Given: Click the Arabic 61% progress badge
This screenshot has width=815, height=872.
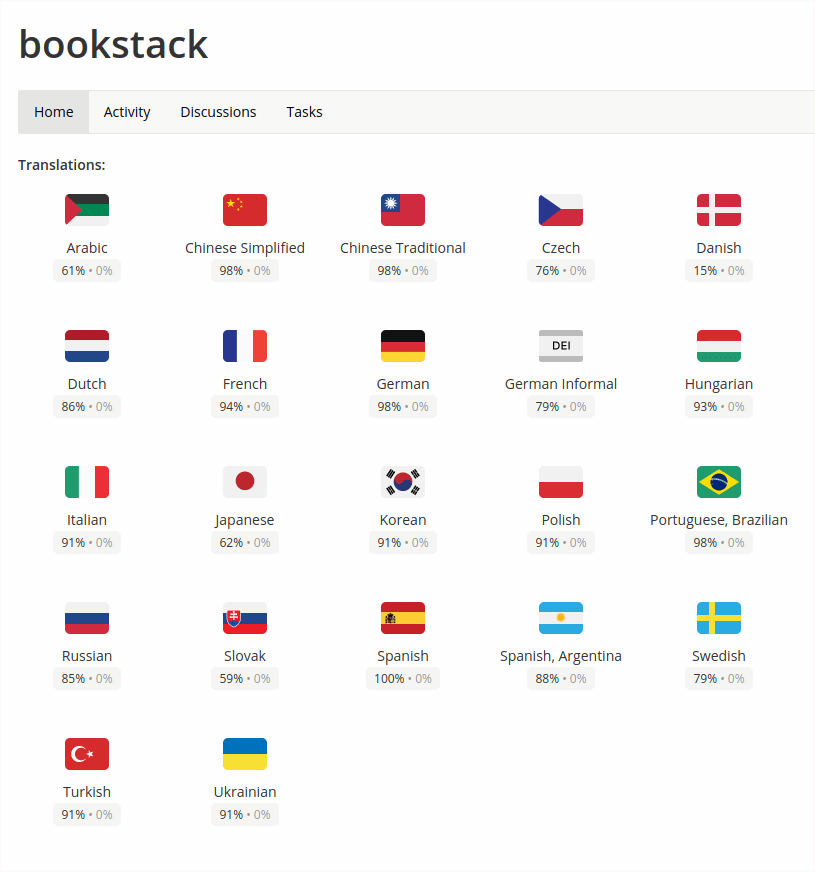Looking at the screenshot, I should (x=87, y=271).
